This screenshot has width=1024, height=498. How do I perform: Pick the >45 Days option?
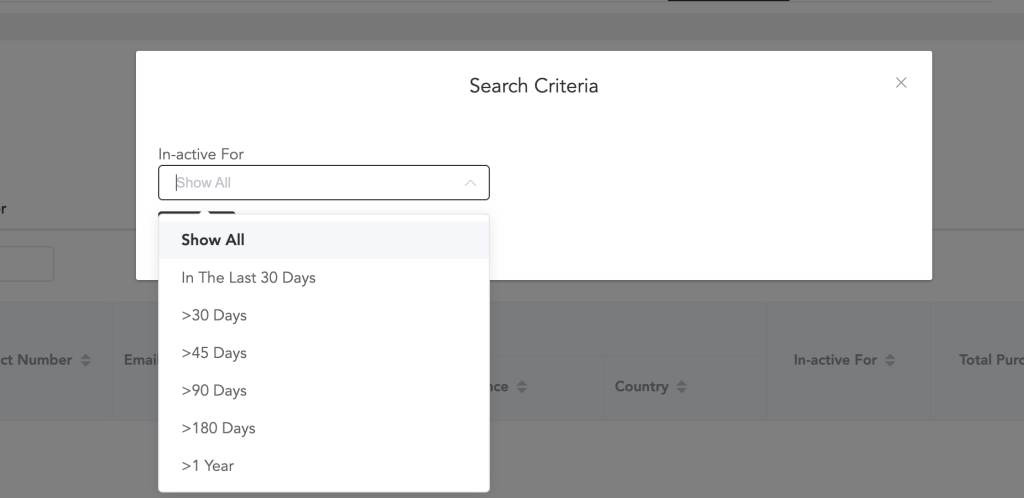pyautogui.click(x=324, y=353)
